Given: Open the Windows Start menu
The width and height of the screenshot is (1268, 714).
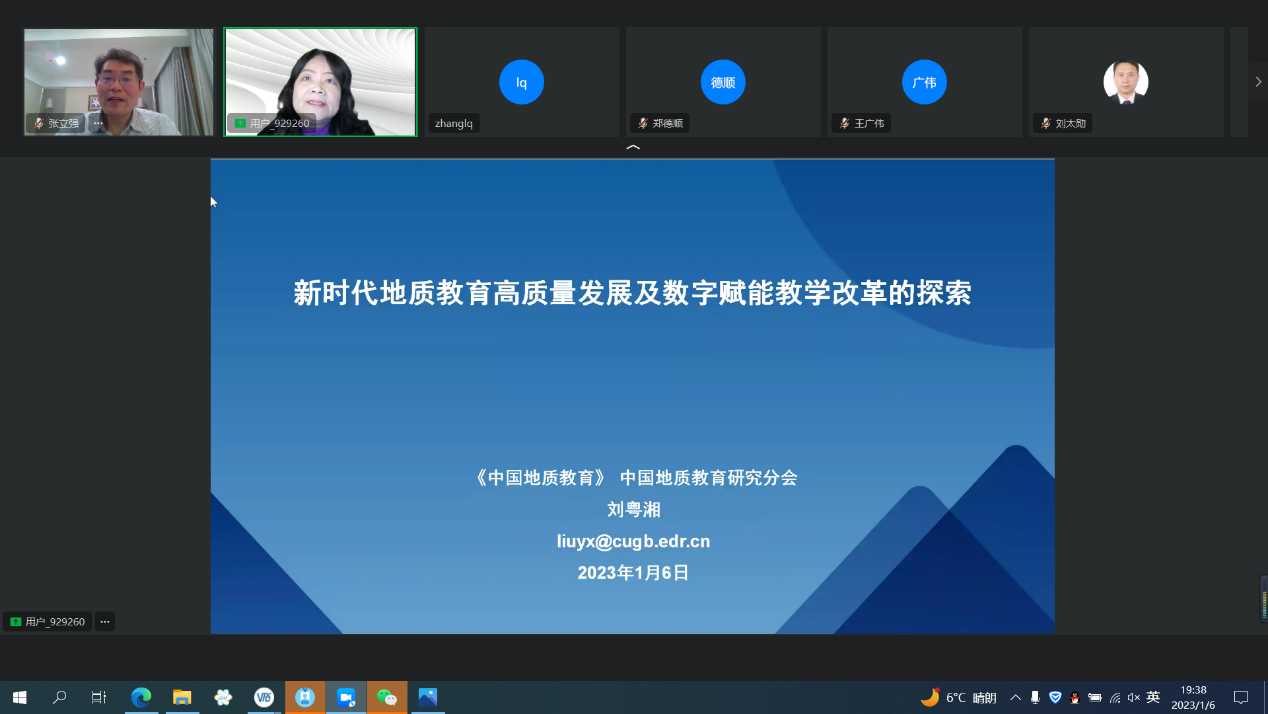Looking at the screenshot, I should coord(19,697).
